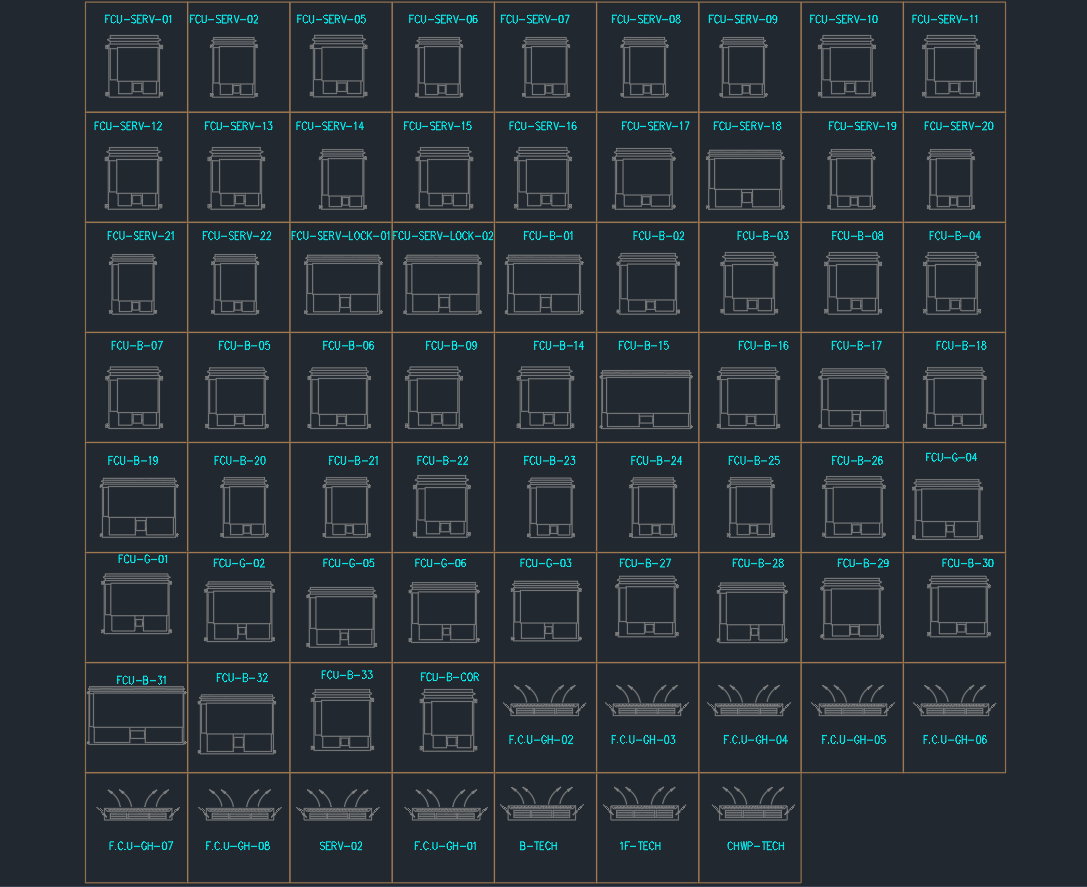Pick the FCU-B-19 unit symbol
Image resolution: width=1087 pixels, height=887 pixels.
tap(139, 507)
